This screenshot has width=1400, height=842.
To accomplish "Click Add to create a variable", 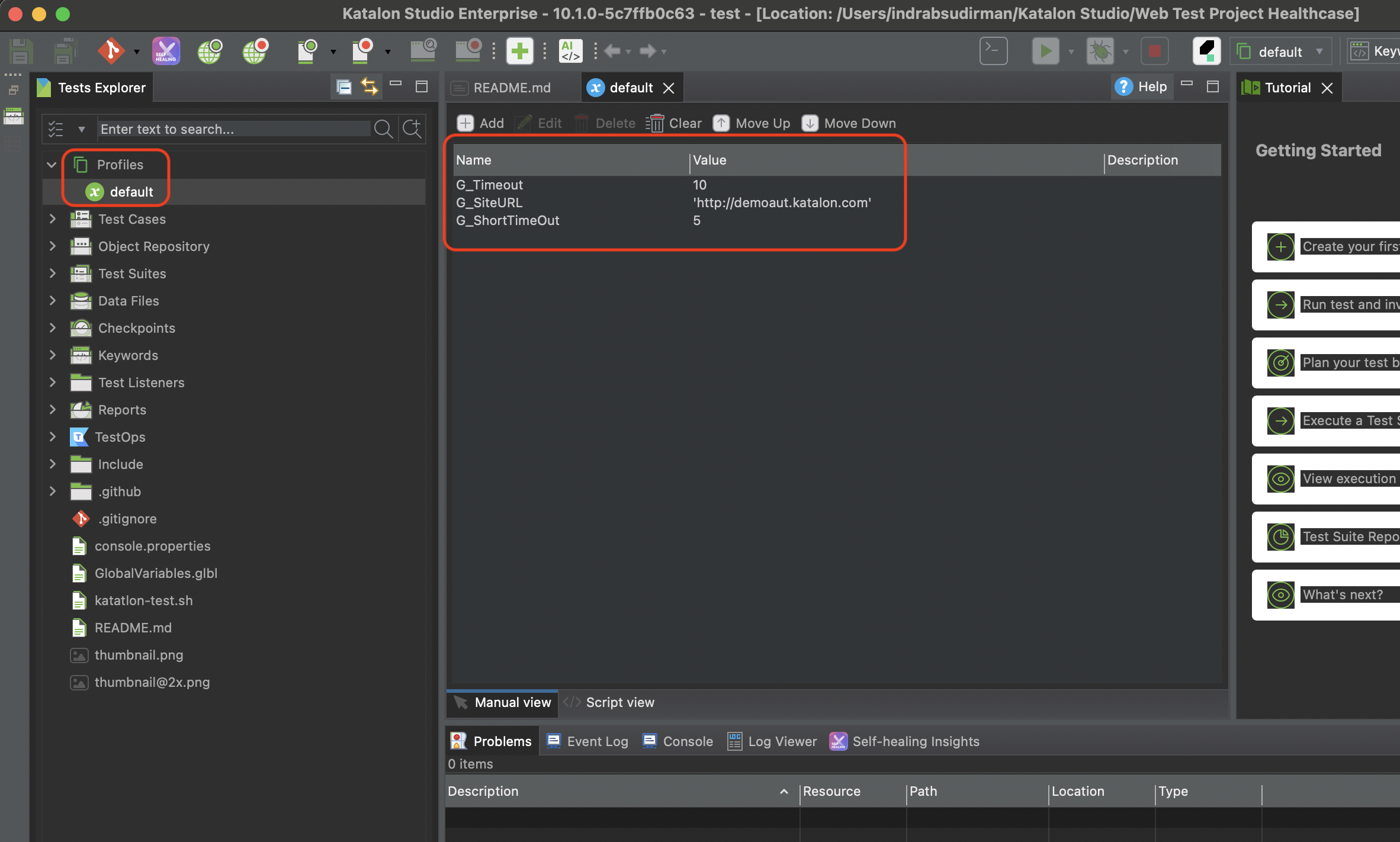I will (x=480, y=123).
